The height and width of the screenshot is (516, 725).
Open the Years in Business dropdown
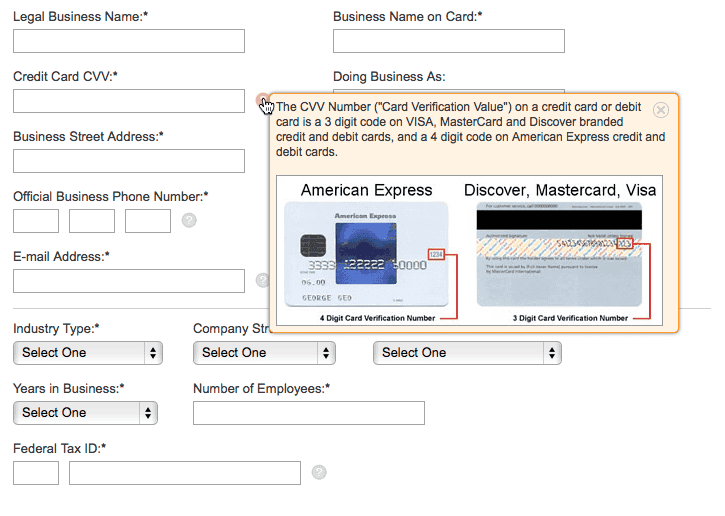pyautogui.click(x=85, y=413)
